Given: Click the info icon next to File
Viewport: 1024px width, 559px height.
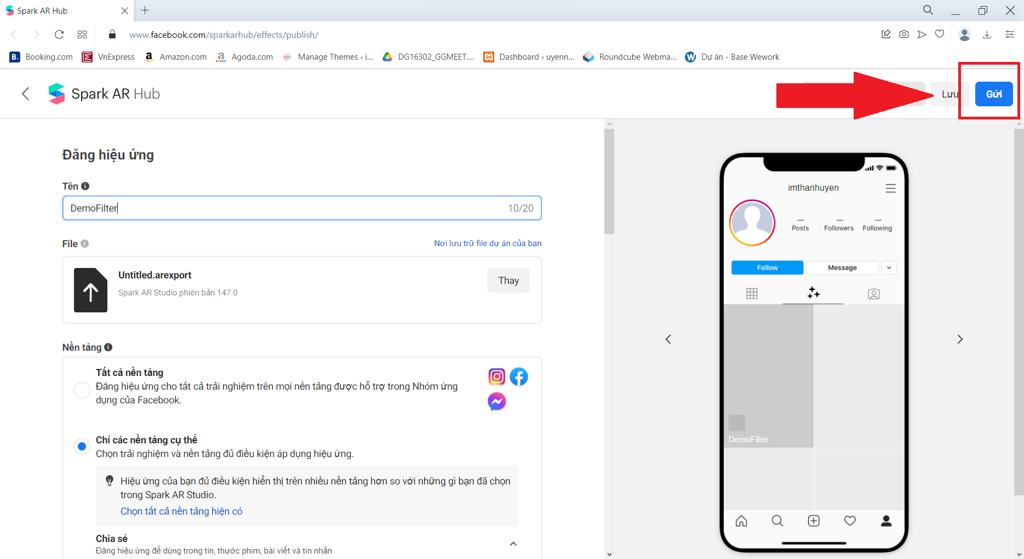Looking at the screenshot, I should point(84,244).
